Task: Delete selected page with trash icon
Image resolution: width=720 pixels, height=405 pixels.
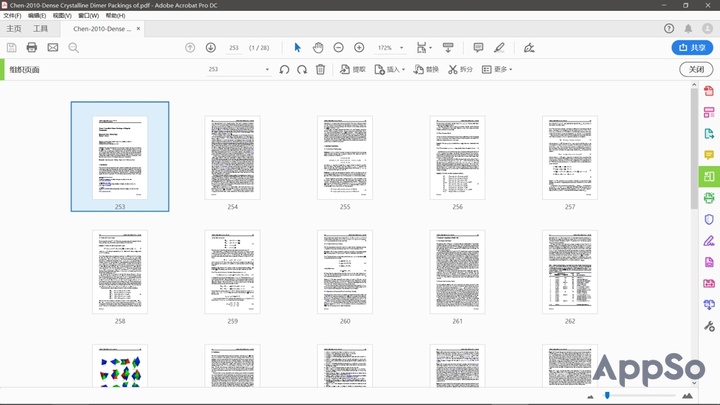Action: point(320,70)
